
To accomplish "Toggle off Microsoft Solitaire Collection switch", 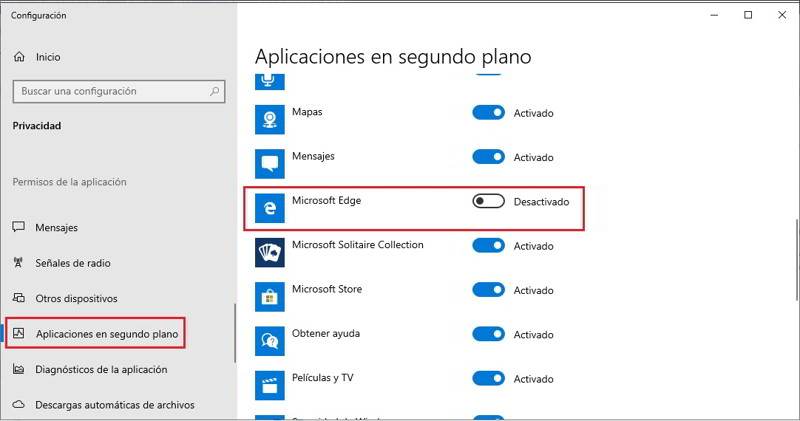I will pyautogui.click(x=488, y=245).
